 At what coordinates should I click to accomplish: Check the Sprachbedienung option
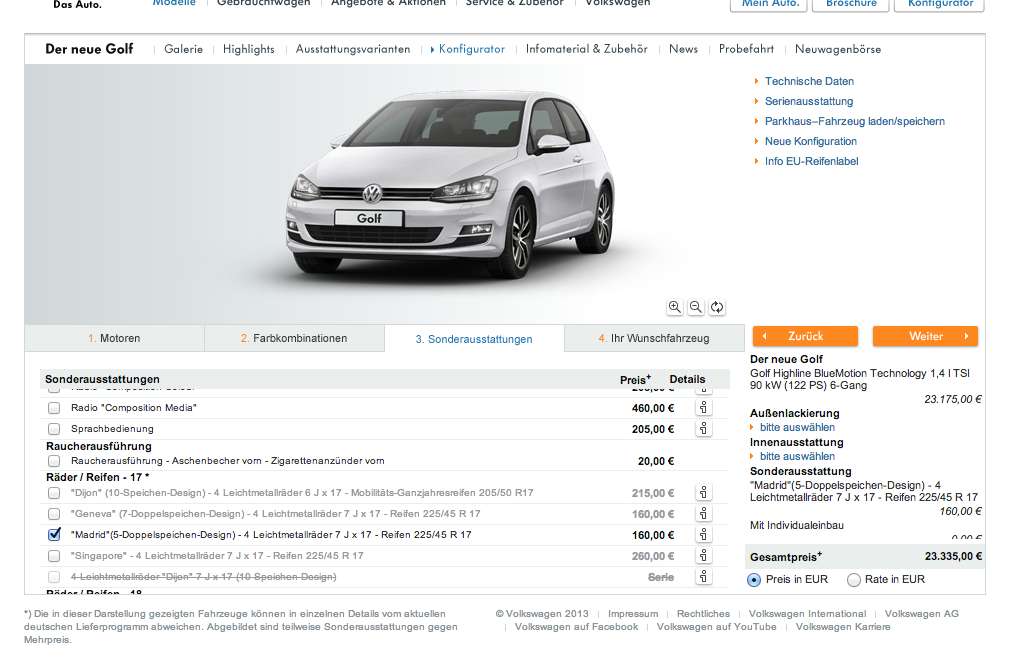tap(54, 429)
